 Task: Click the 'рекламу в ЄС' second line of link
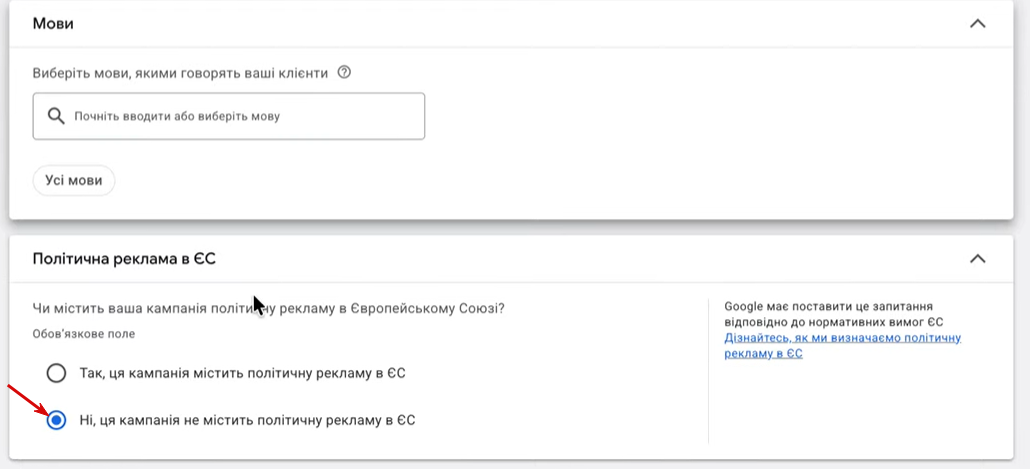point(763,354)
